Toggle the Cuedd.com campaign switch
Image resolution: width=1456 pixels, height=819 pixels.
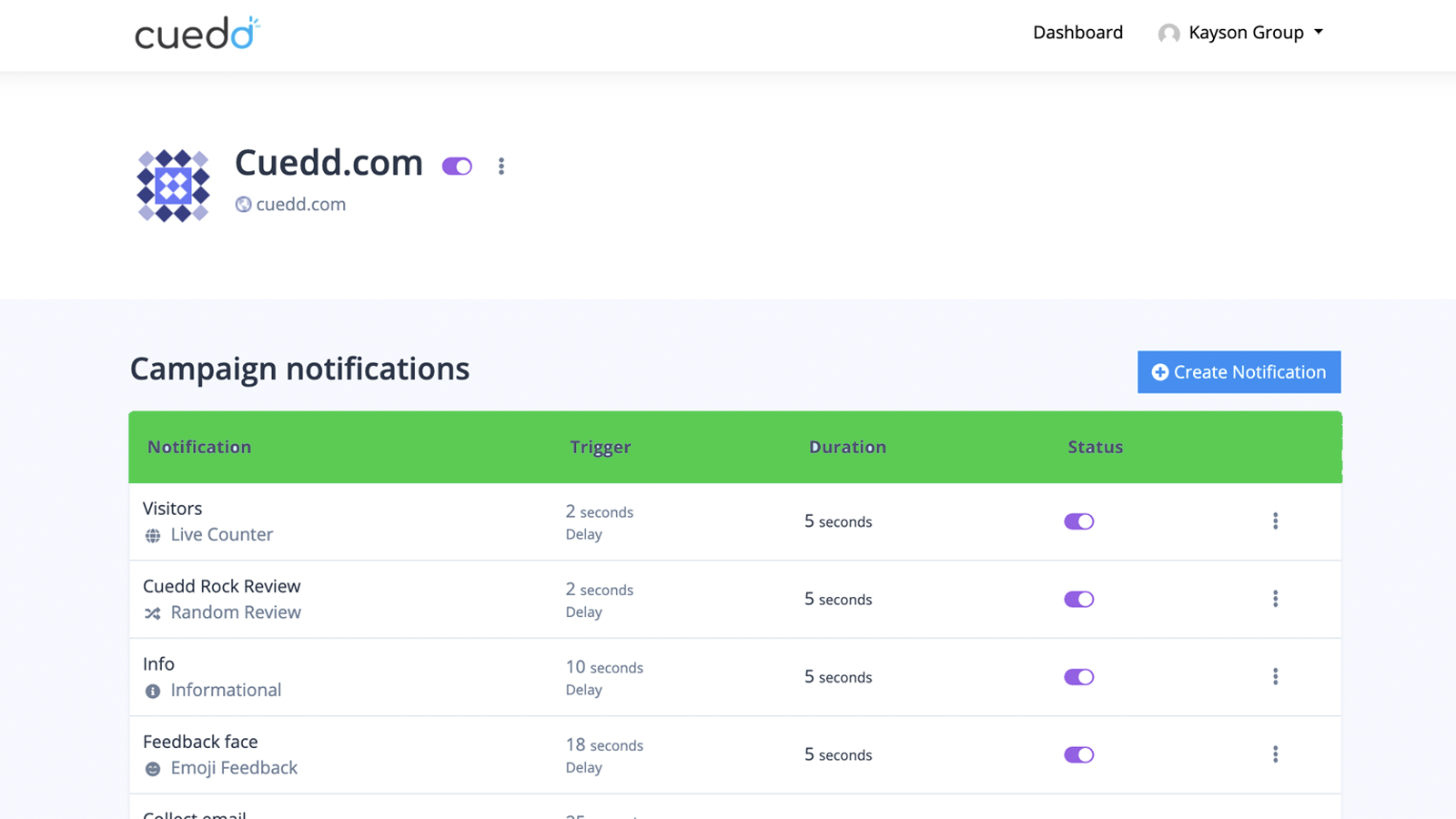(x=457, y=167)
